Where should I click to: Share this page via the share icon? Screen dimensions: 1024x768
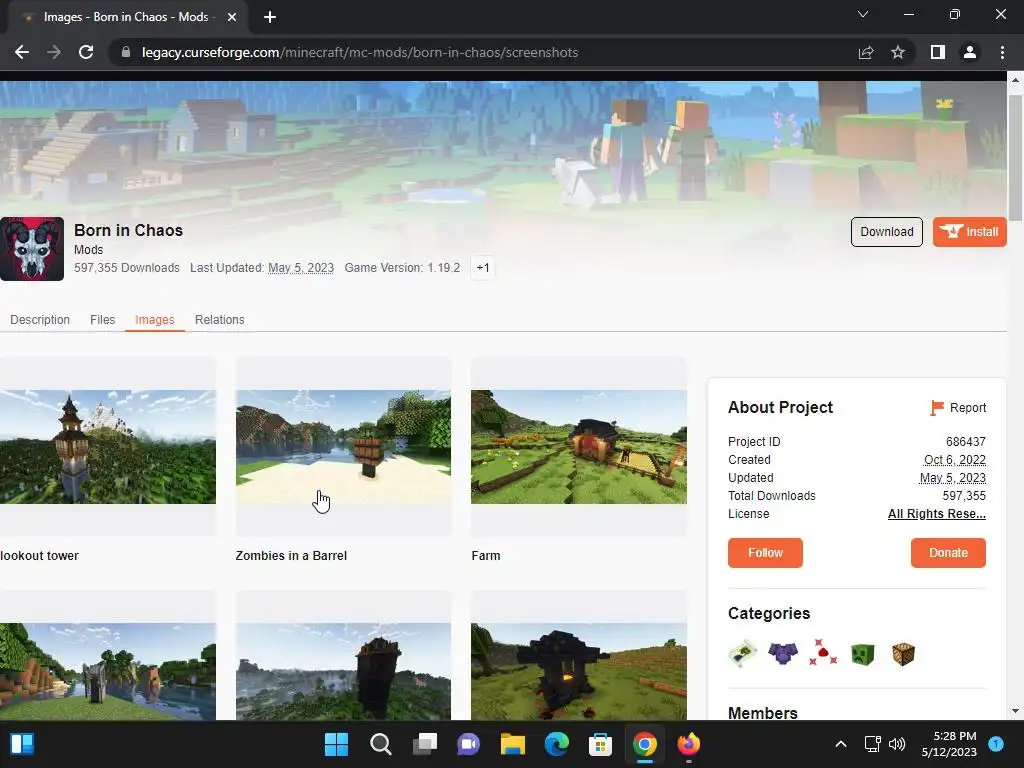[x=866, y=52]
